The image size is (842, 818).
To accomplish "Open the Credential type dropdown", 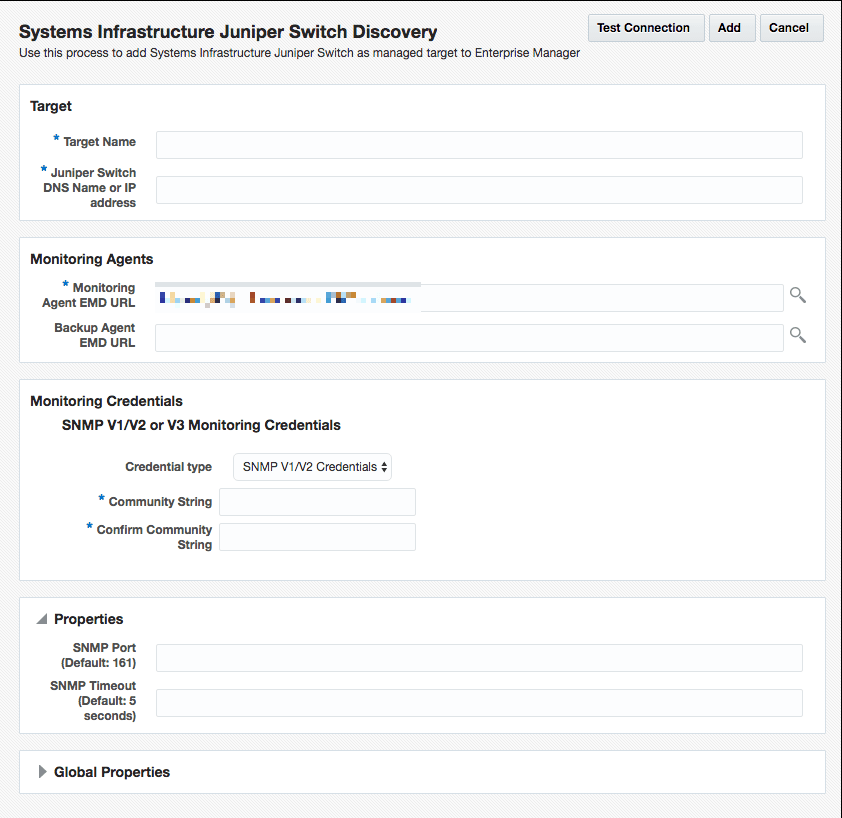I will 313,467.
